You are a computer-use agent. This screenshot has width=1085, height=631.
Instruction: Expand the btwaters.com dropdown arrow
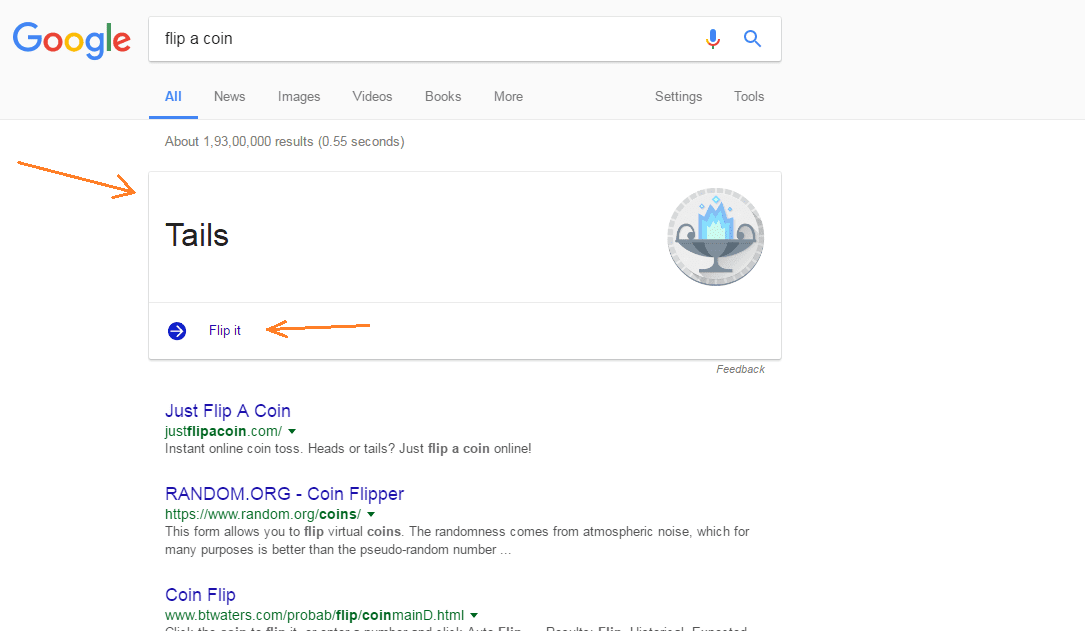[x=474, y=615]
